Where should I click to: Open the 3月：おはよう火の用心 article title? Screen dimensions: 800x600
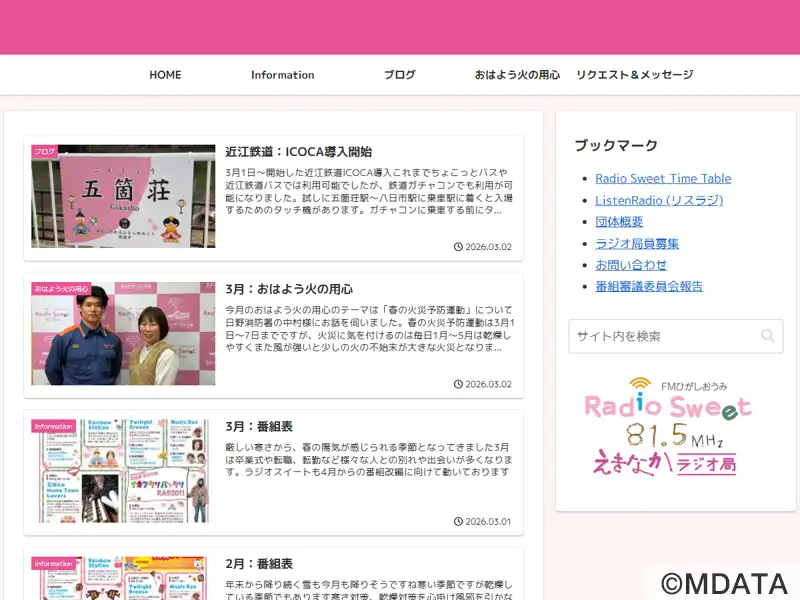[x=289, y=289]
